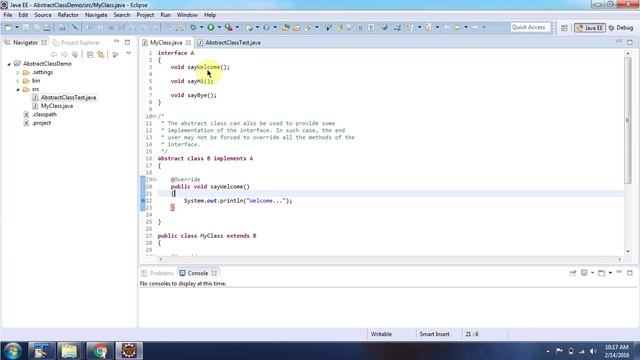Viewport: 640px width, 360px height.
Task: Open the External Tools dropdown arrow
Action: (237, 27)
